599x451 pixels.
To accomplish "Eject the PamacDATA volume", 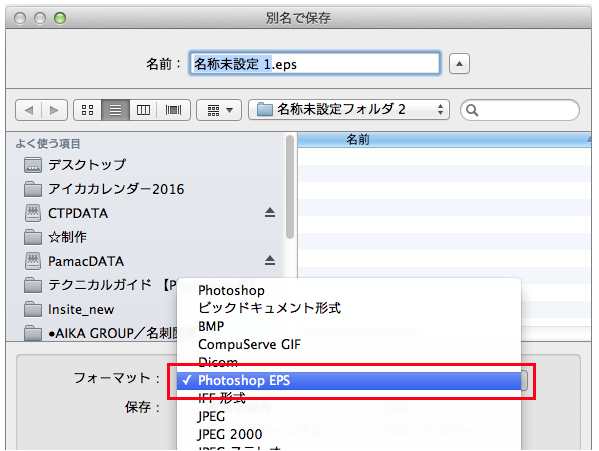I will (x=270, y=261).
